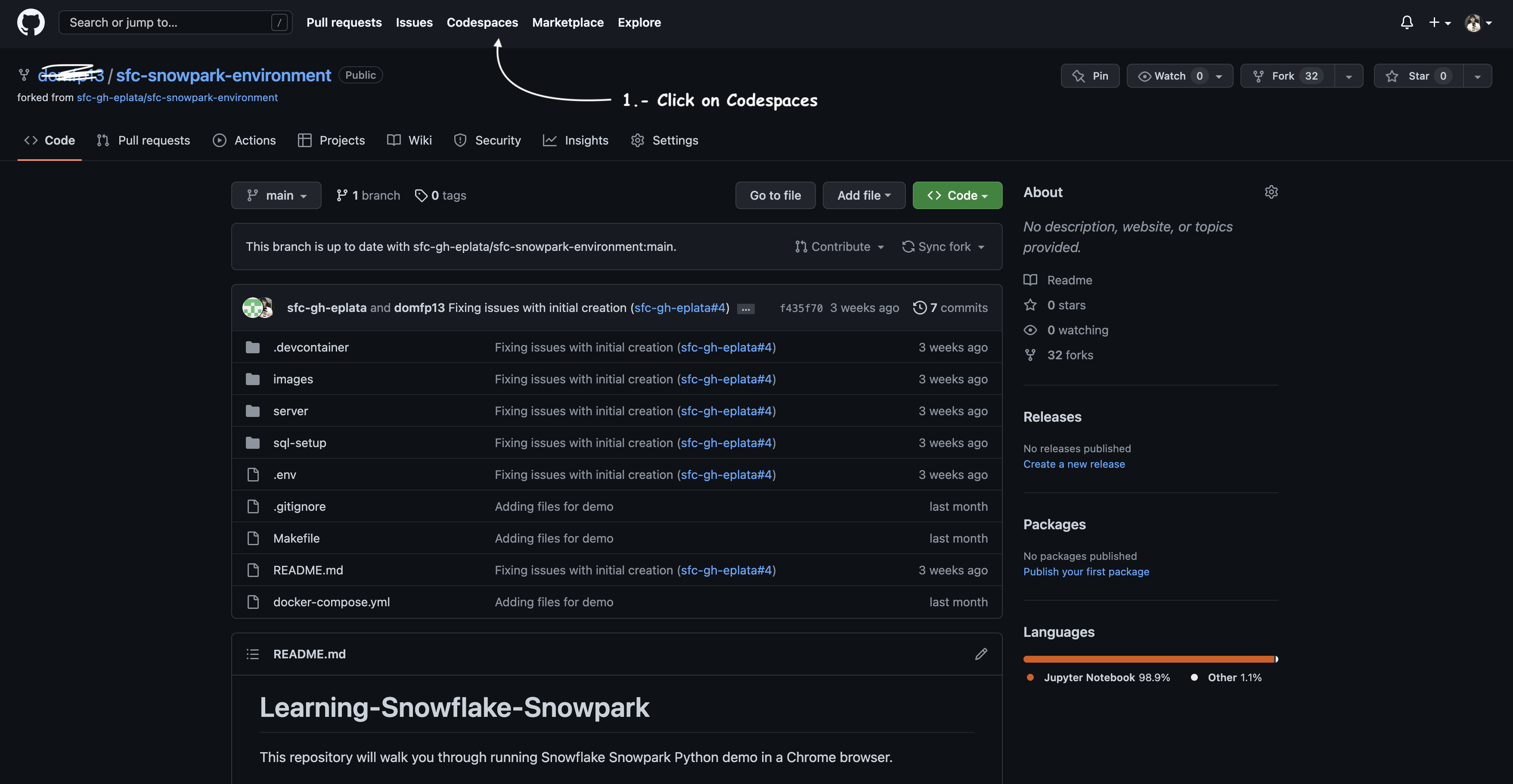Edit README with the pencil icon

pos(981,654)
